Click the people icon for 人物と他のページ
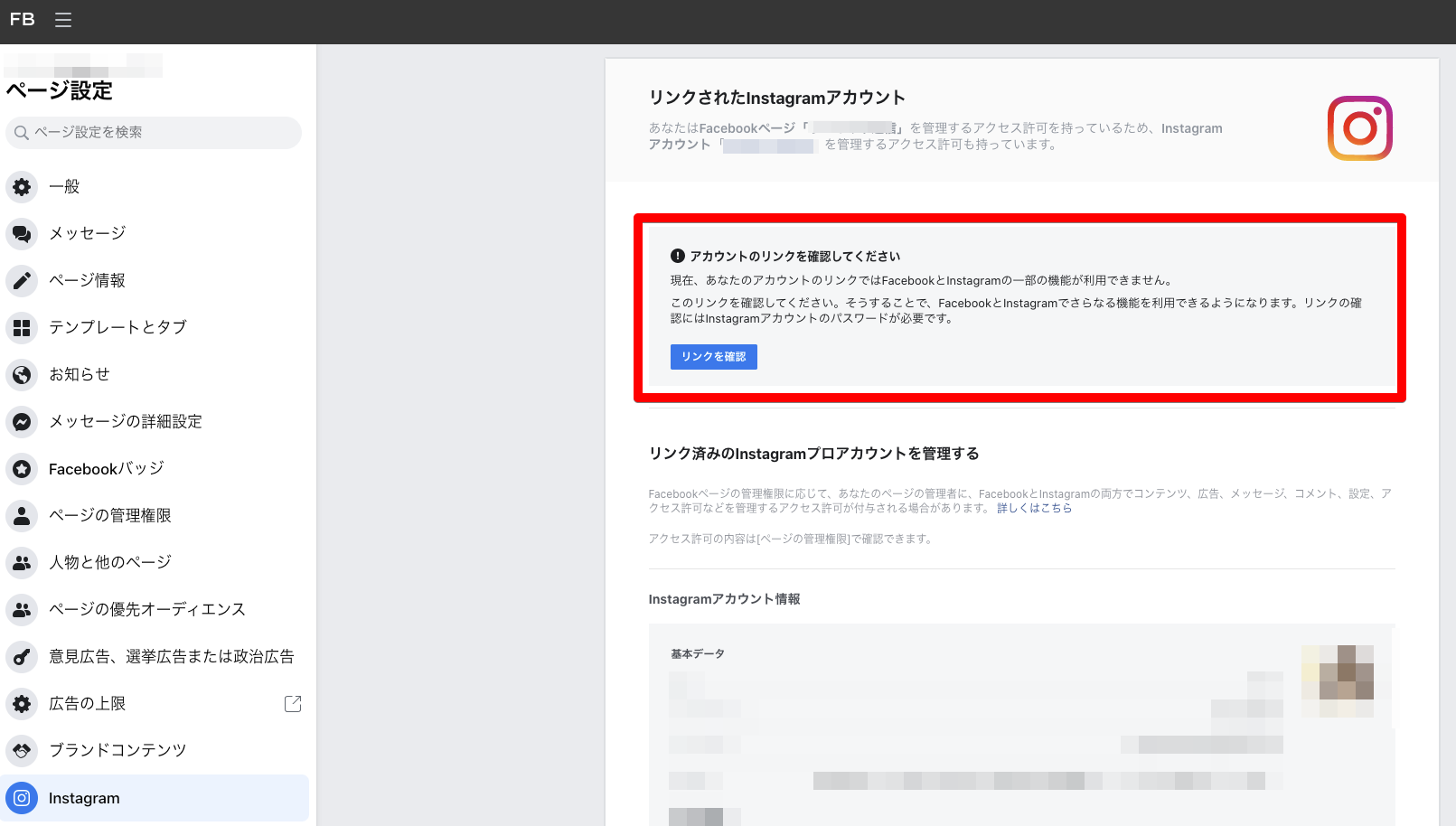Image resolution: width=1456 pixels, height=826 pixels. [22, 563]
